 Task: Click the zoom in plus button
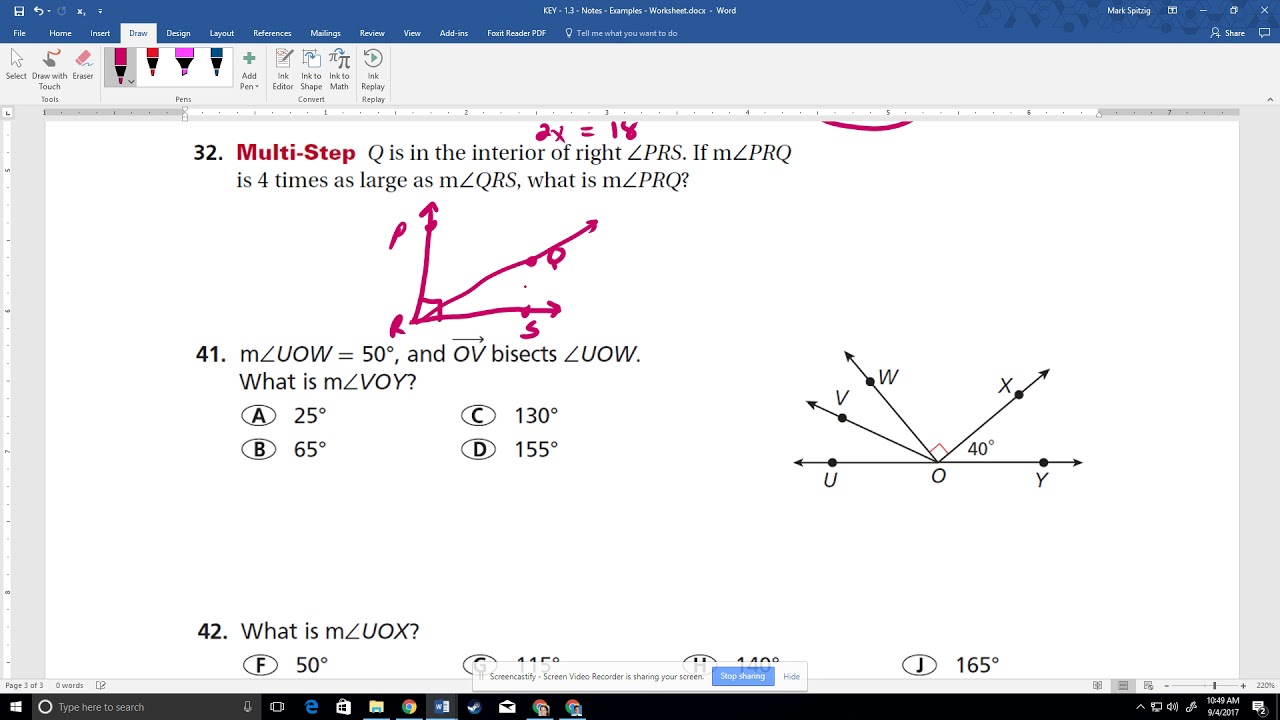tap(1243, 685)
